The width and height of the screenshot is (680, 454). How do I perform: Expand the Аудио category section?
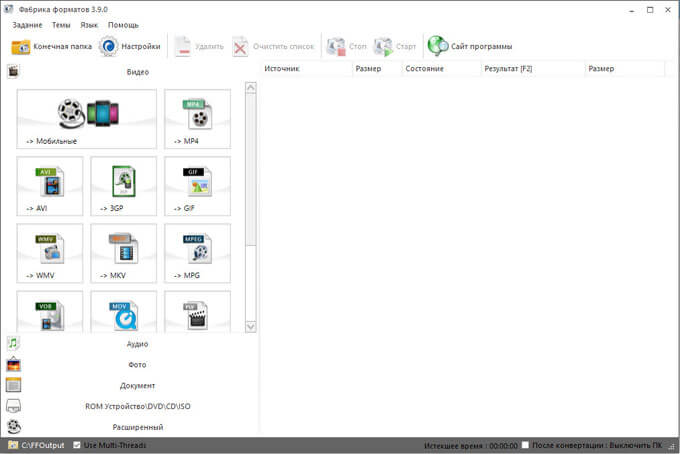coord(137,343)
